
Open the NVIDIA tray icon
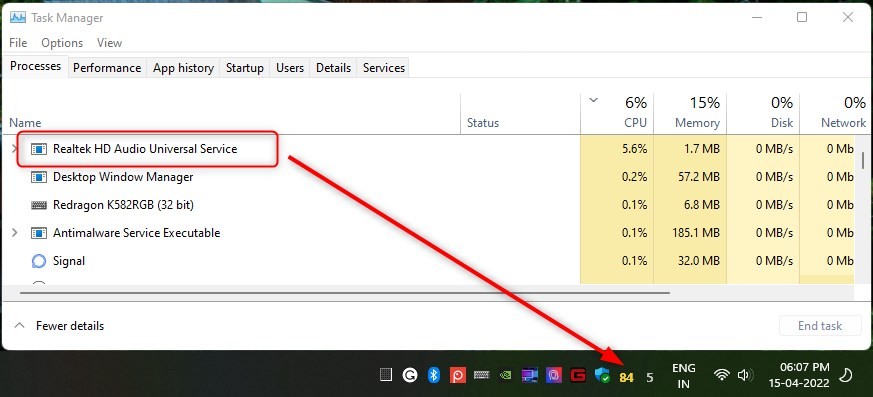(505, 375)
